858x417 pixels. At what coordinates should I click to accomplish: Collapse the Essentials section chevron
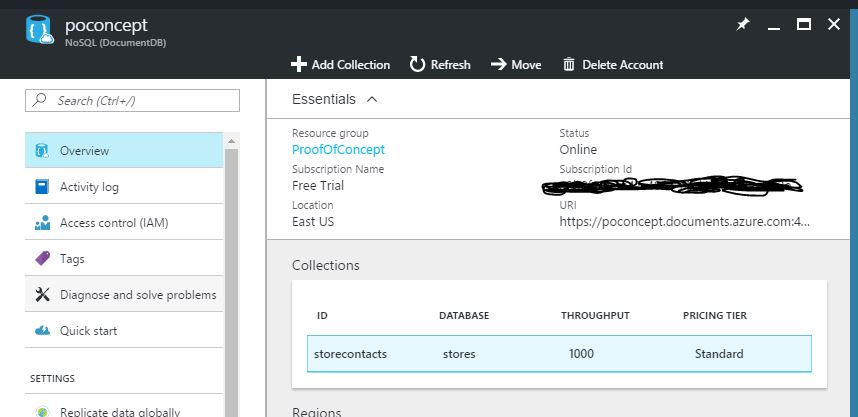coord(372,99)
